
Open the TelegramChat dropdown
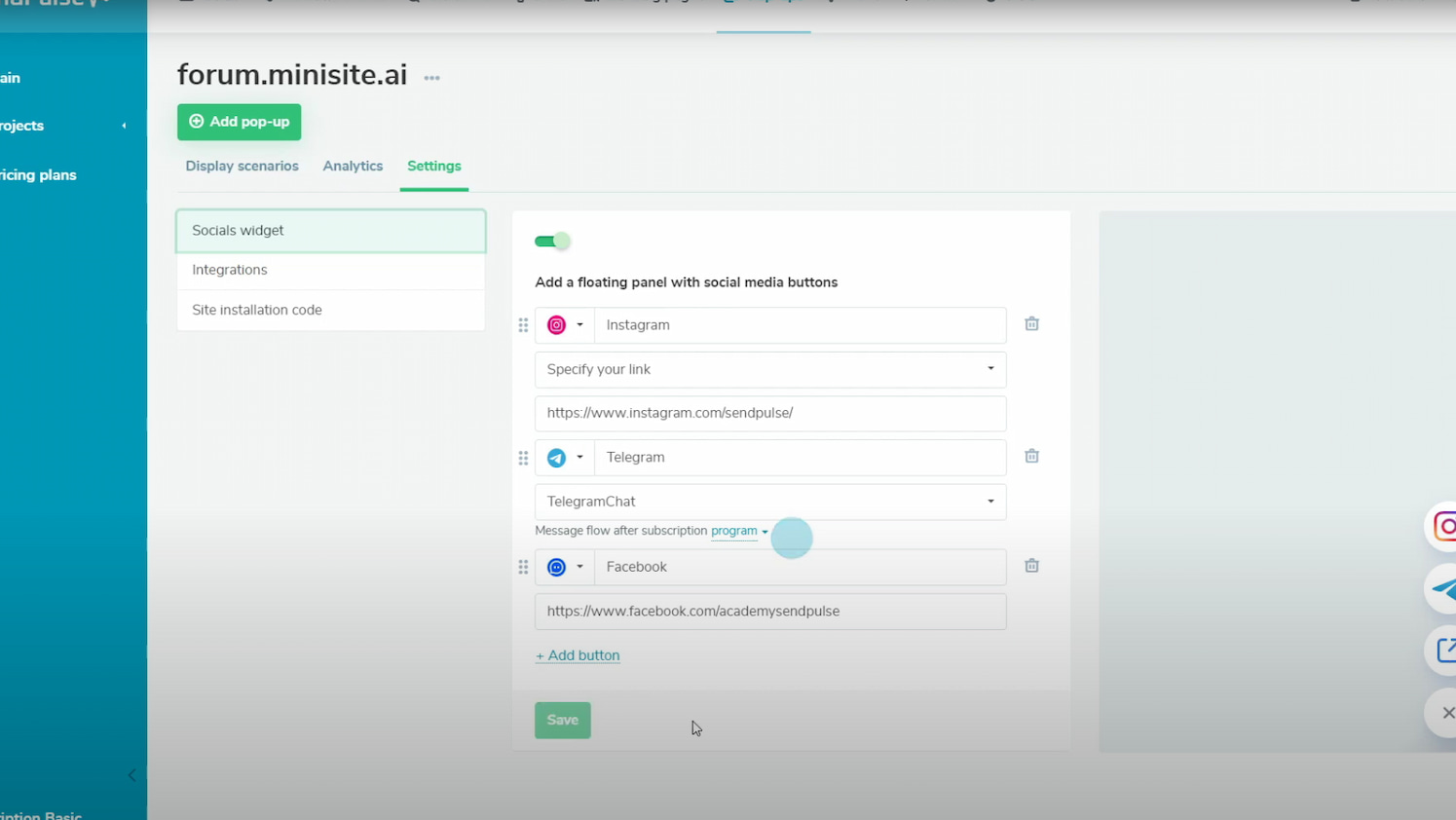[769, 501]
